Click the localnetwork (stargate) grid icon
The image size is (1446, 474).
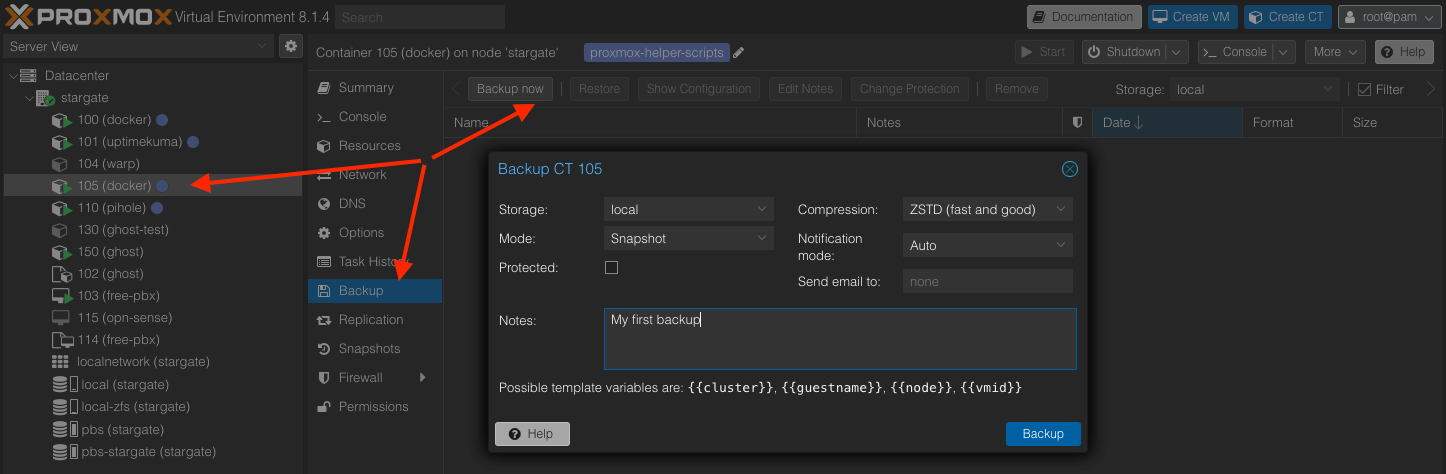[x=60, y=362]
